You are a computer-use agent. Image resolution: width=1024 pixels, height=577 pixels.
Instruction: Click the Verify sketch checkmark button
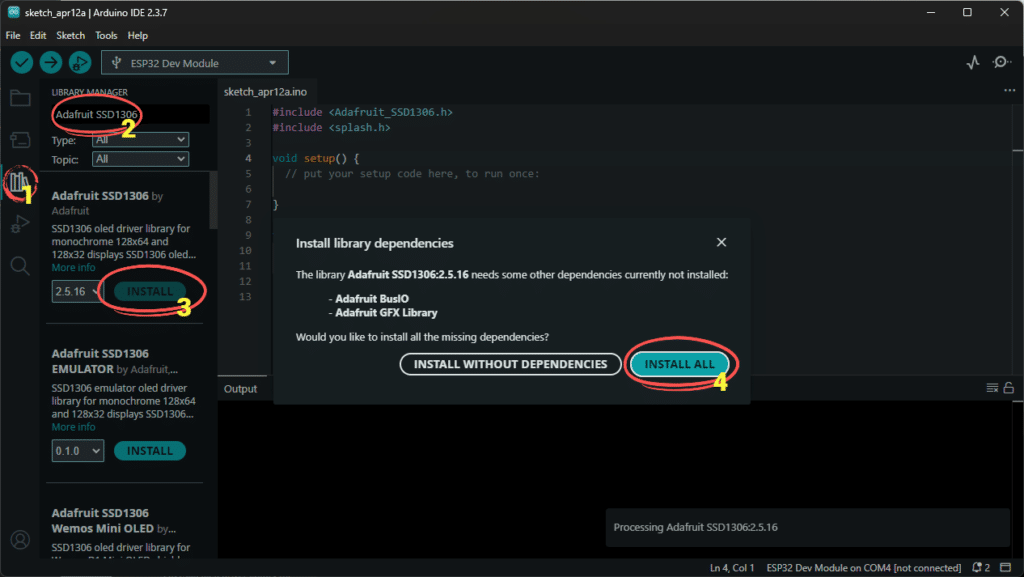22,63
